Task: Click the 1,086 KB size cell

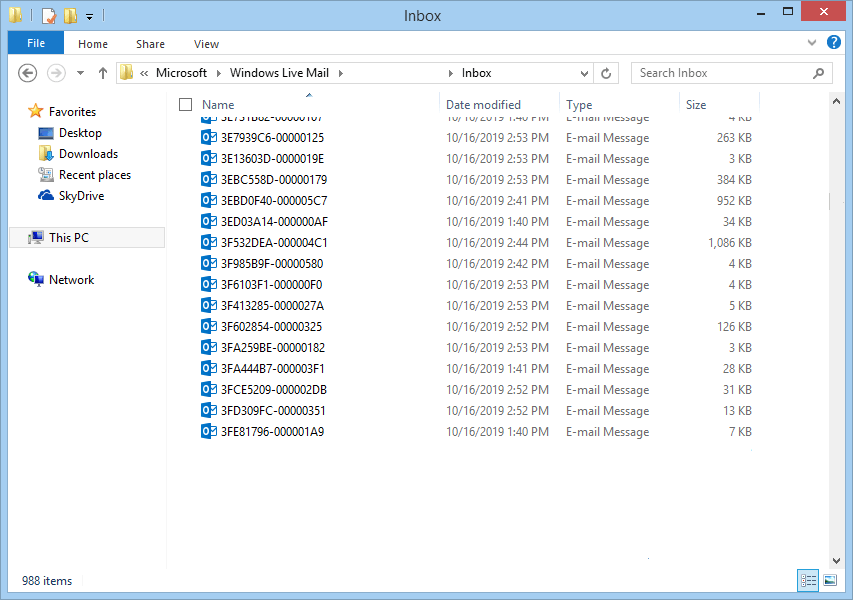Action: pyautogui.click(x=730, y=243)
